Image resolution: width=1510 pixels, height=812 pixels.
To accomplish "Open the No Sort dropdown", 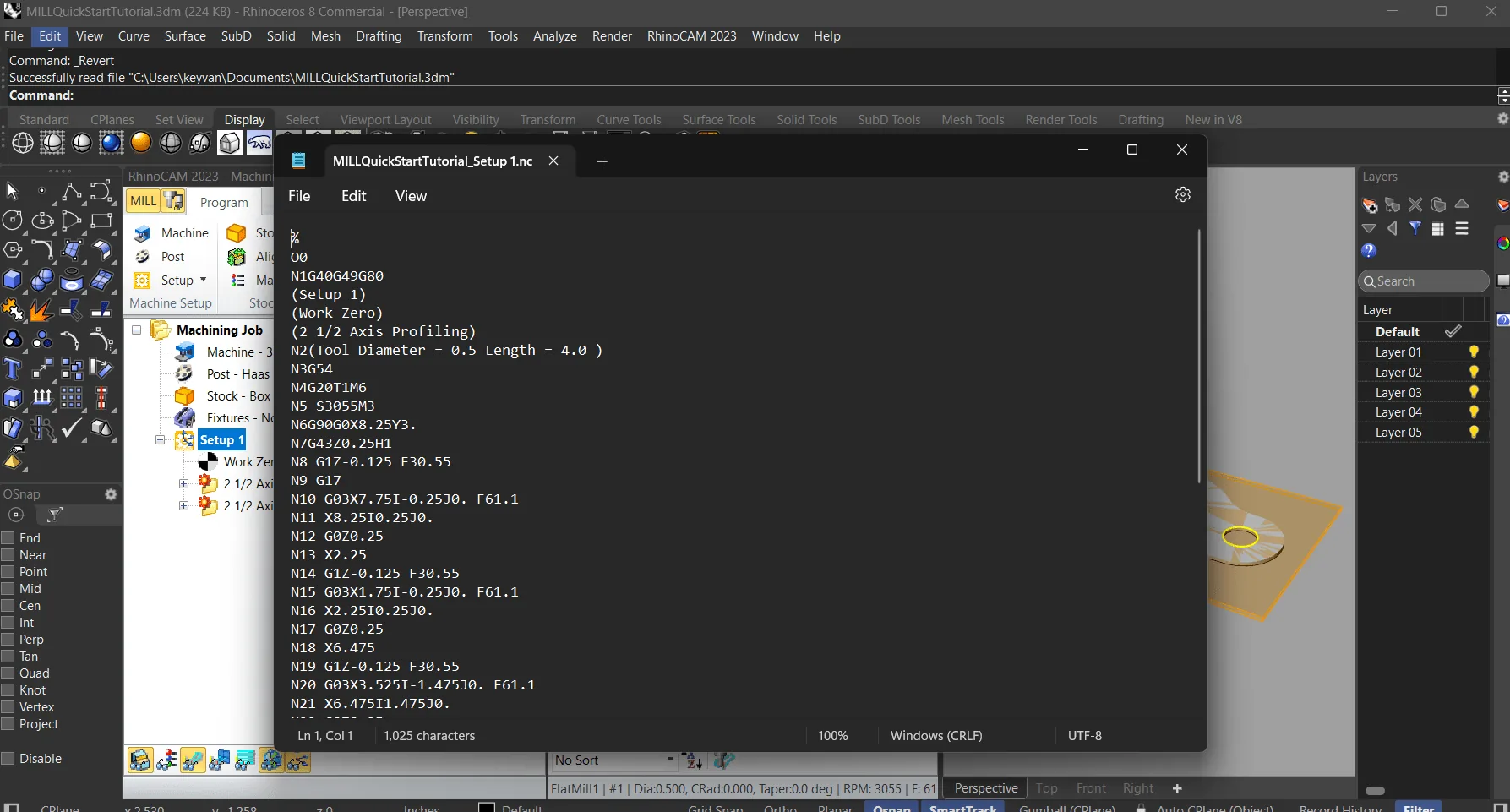I will point(613,760).
